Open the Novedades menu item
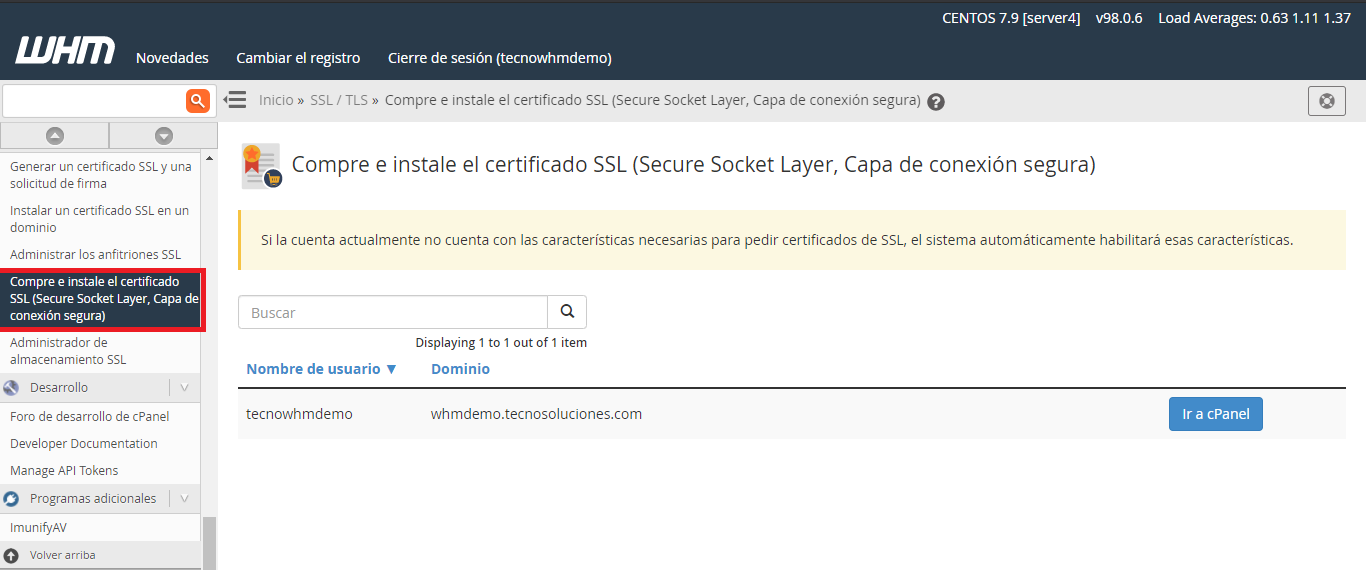Viewport: 1366px width, 570px height. tap(172, 58)
